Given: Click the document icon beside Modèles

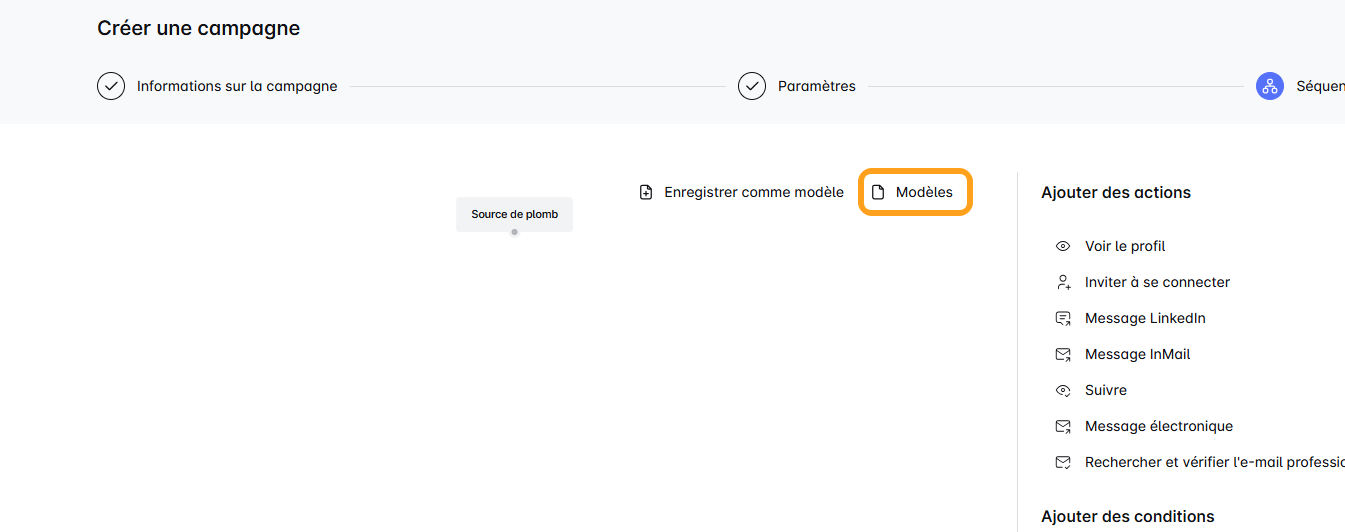Looking at the screenshot, I should coord(878,192).
